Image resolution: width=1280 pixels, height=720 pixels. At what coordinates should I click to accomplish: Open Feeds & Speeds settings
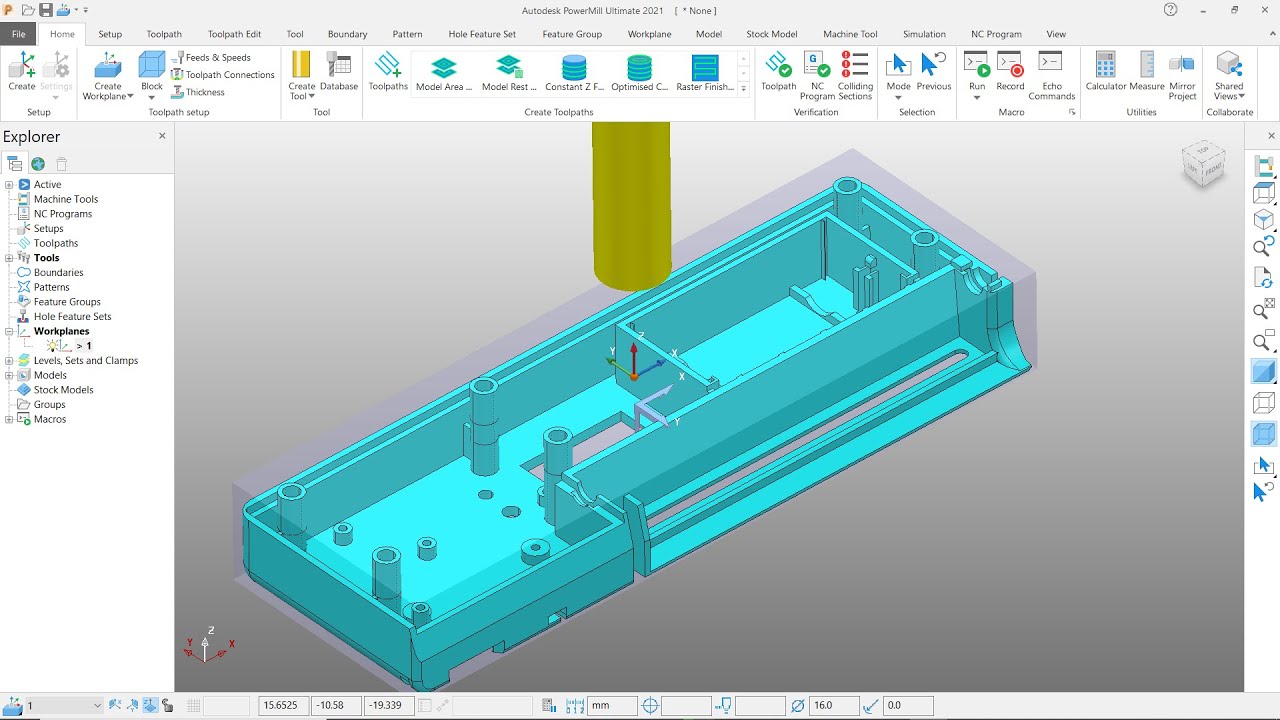211,57
